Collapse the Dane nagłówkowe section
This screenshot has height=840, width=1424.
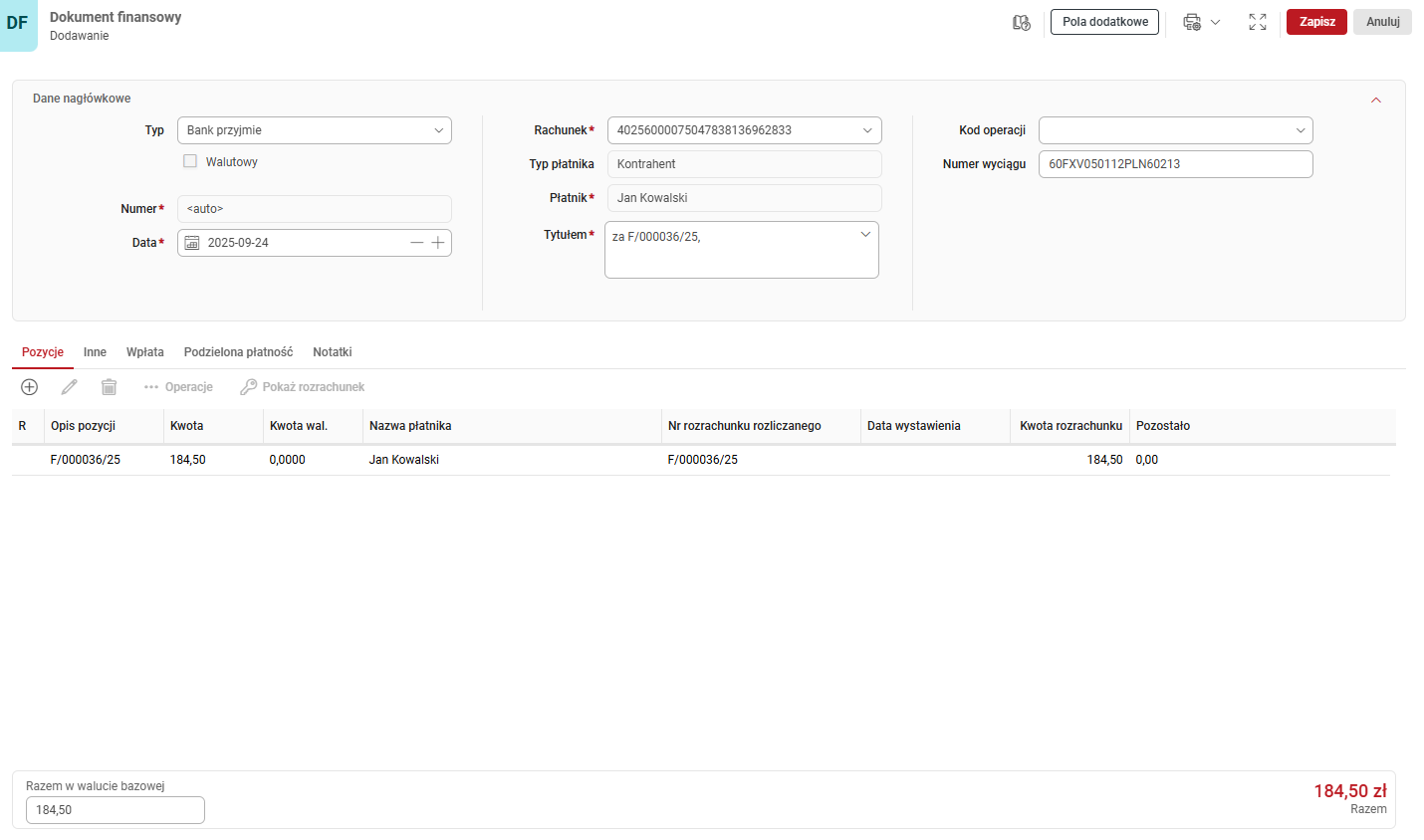(1376, 100)
